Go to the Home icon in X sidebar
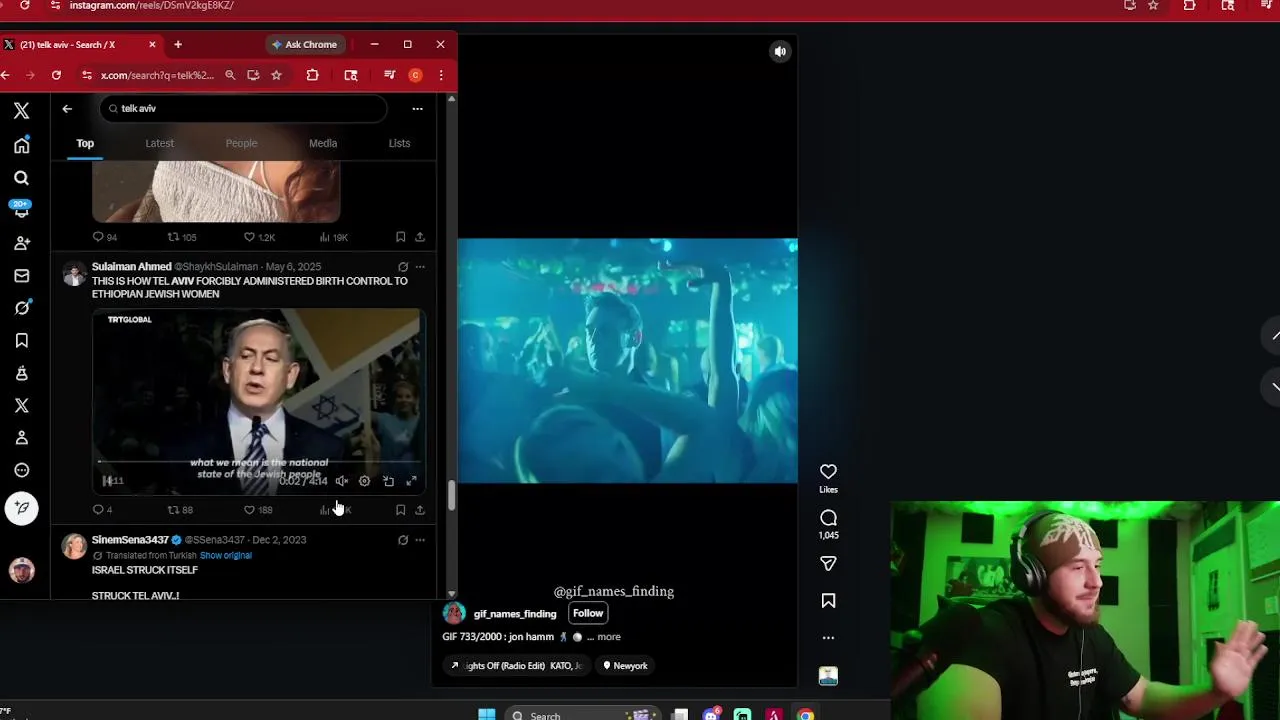The image size is (1280, 720). click(21, 145)
